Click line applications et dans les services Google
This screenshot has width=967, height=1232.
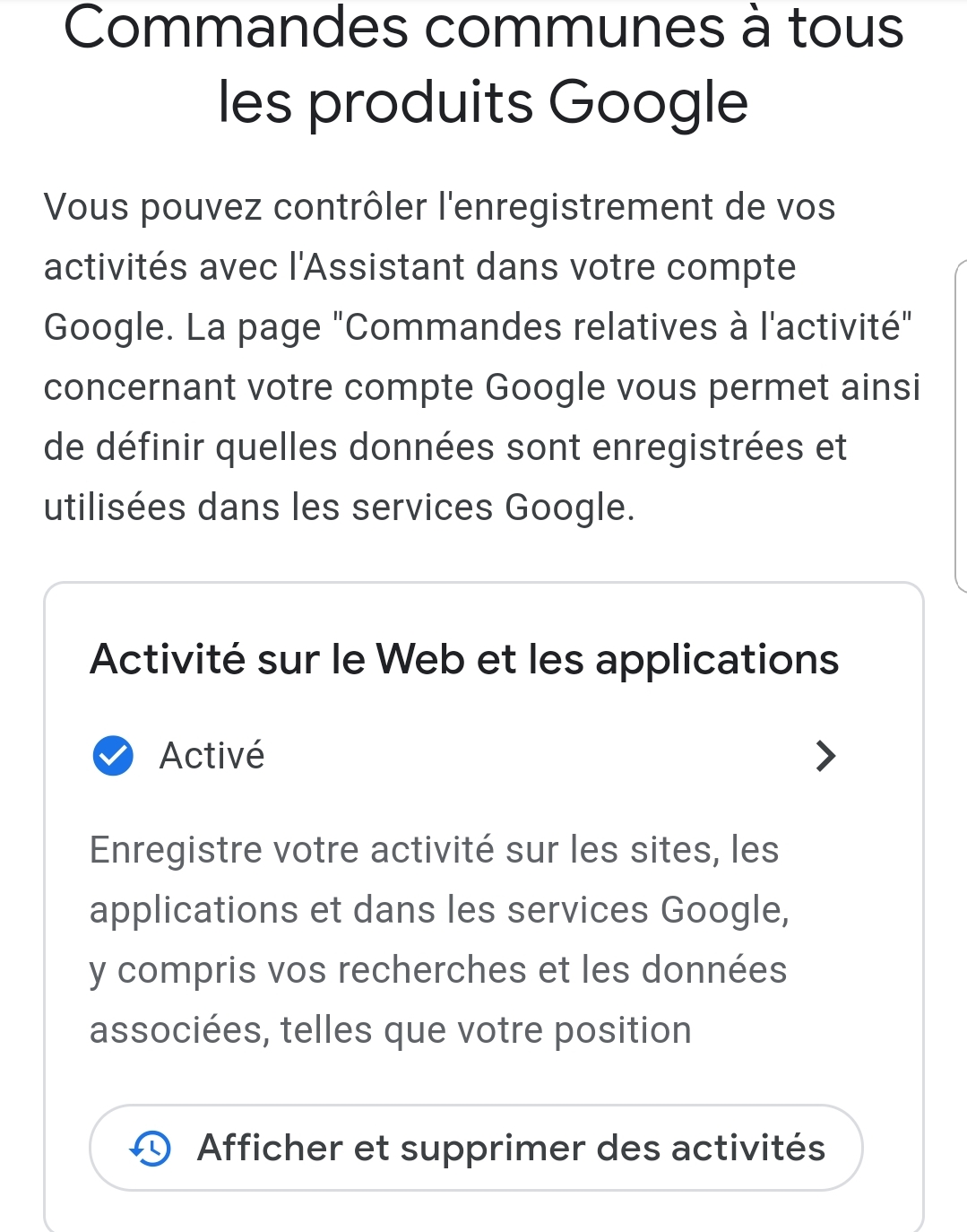439,909
